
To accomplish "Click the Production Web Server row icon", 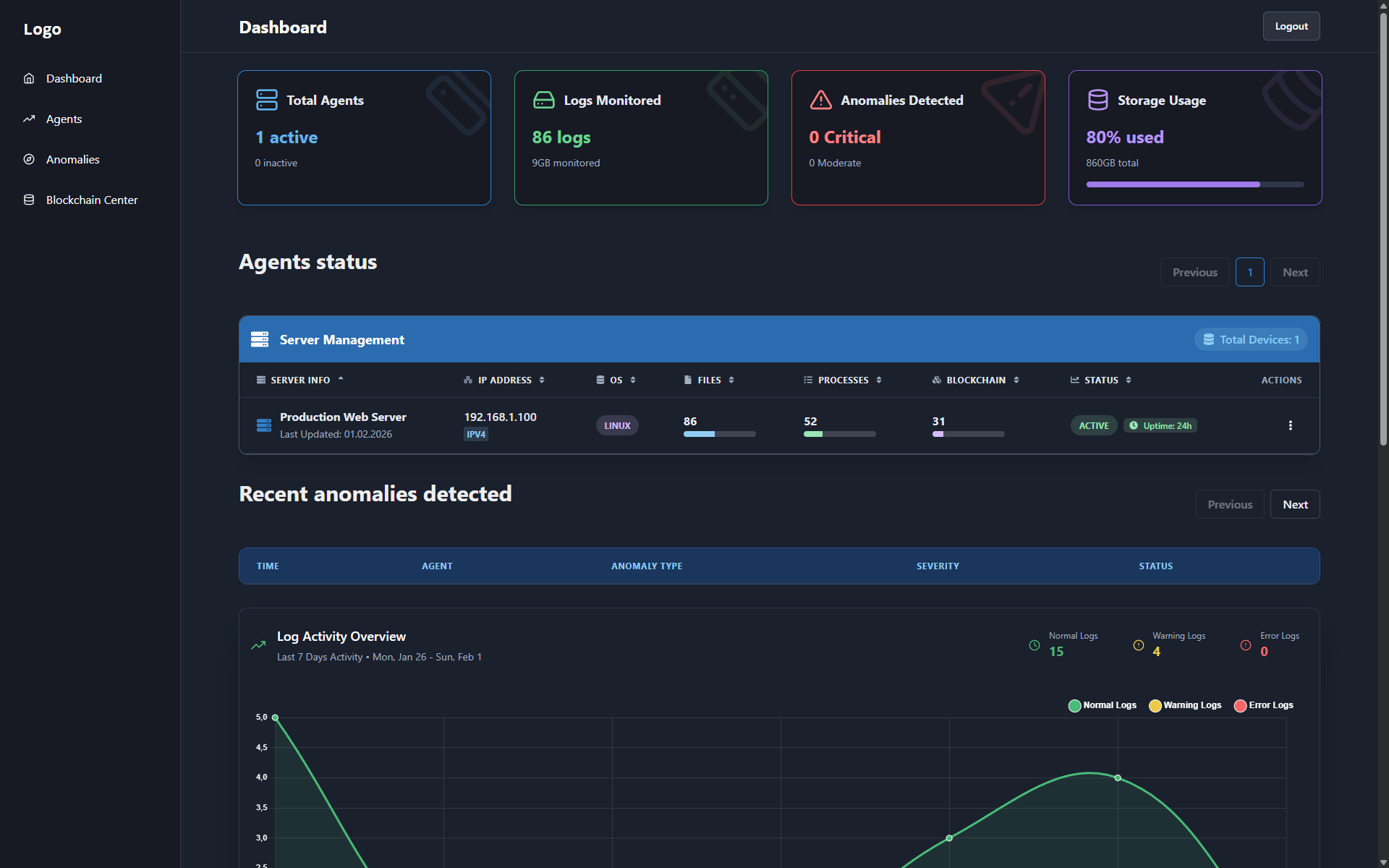I will click(264, 425).
